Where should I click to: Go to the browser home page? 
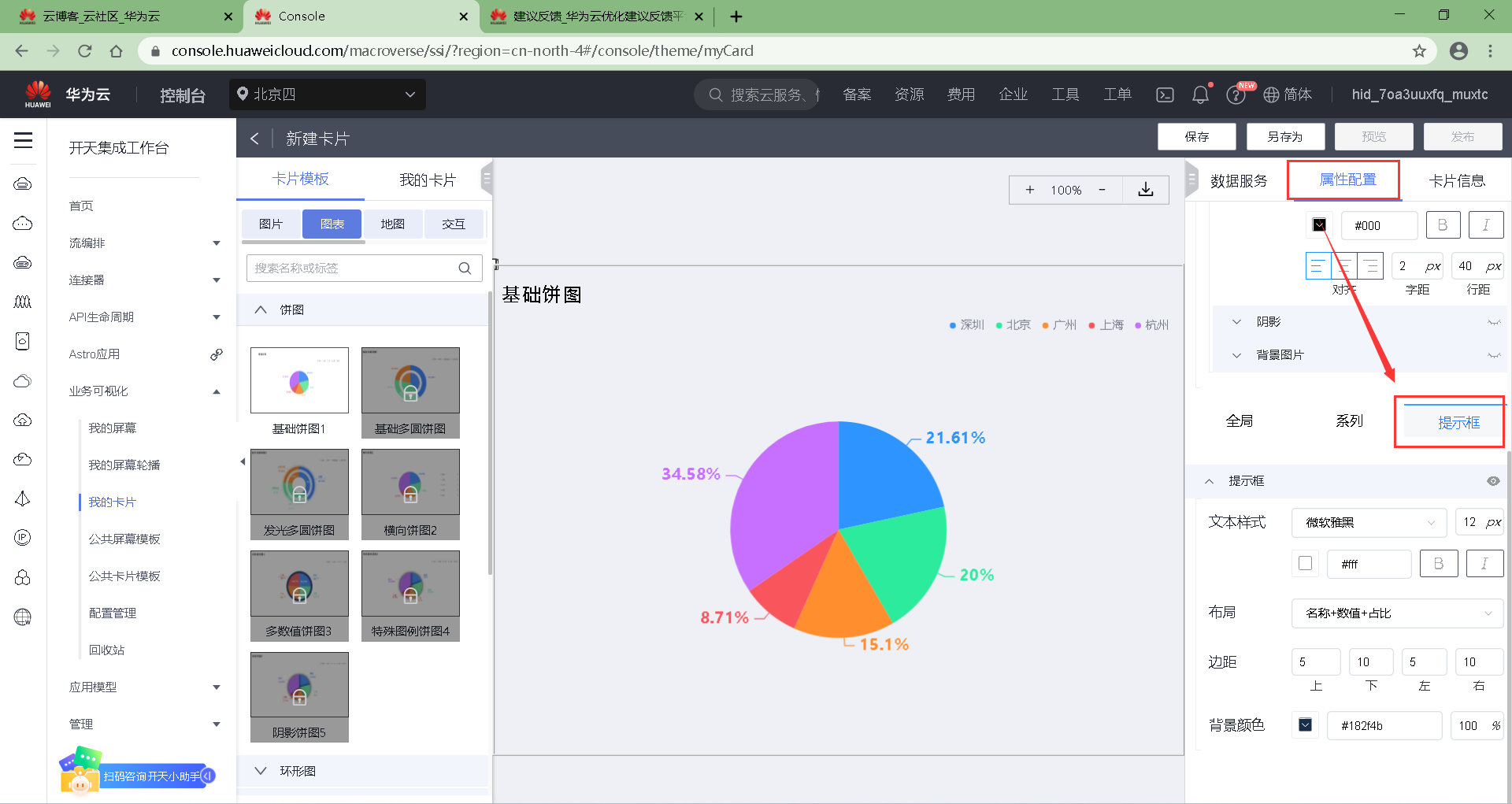click(117, 51)
